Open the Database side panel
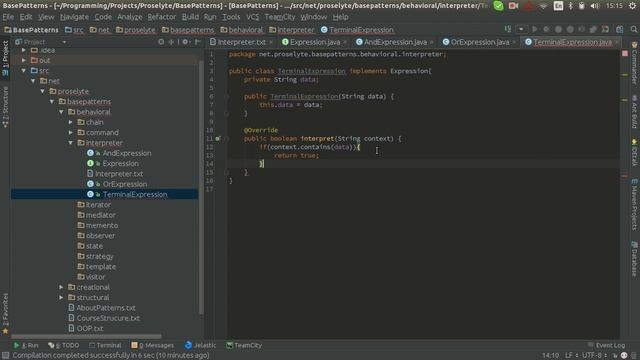This screenshot has height=360, width=640. [x=634, y=259]
